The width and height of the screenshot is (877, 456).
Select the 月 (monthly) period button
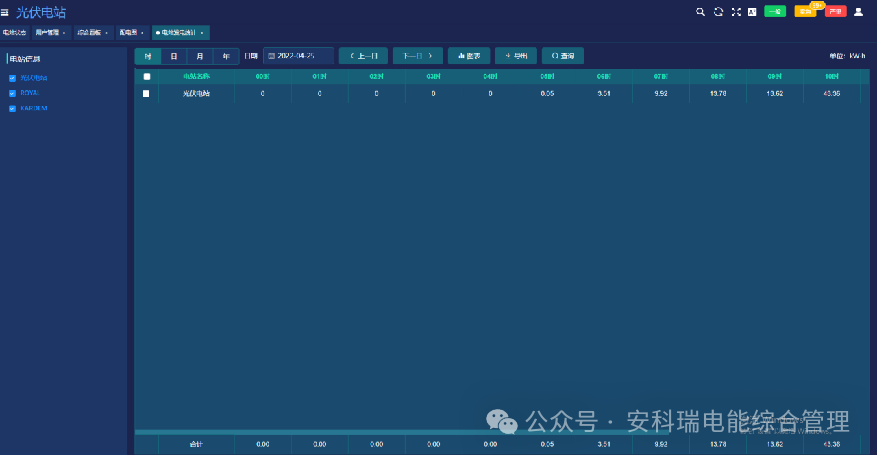pyautogui.click(x=200, y=56)
